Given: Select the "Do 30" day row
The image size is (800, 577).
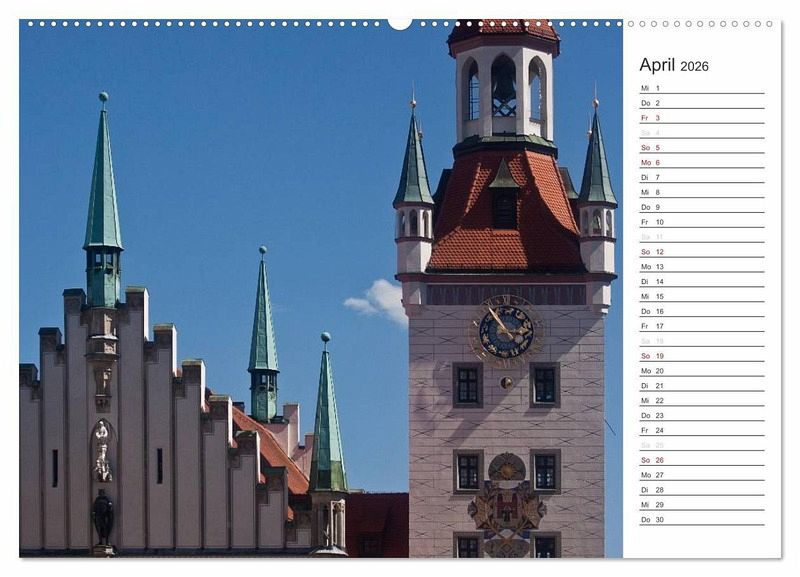Looking at the screenshot, I should tap(702, 519).
